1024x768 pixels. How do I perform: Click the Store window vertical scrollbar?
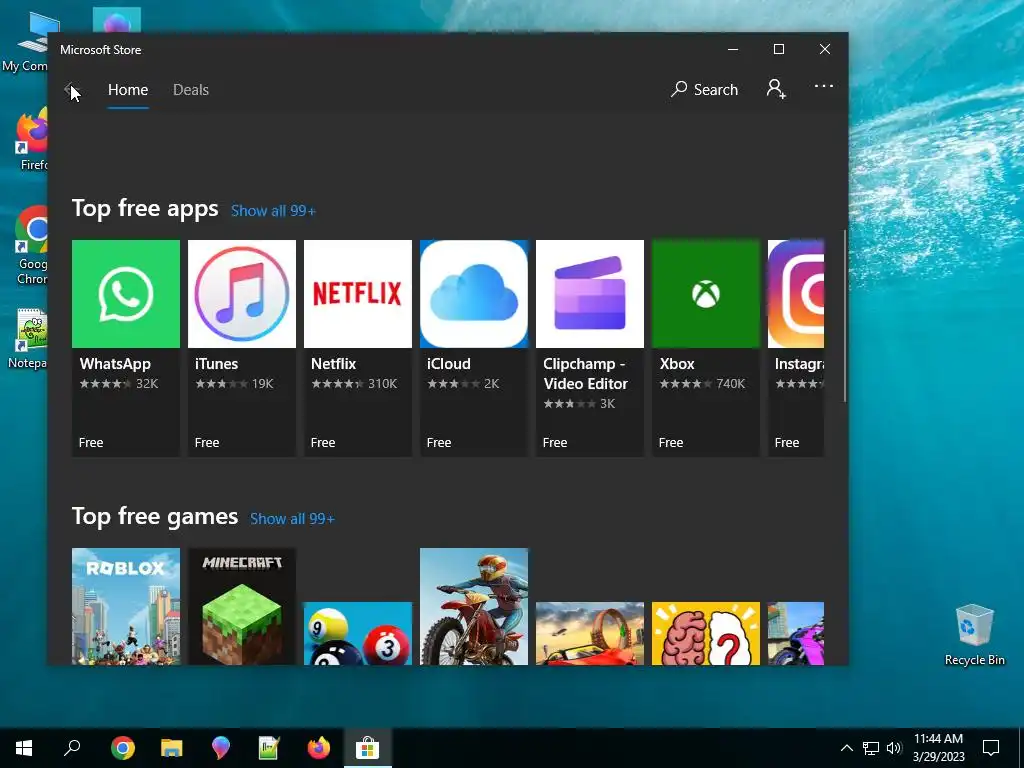point(844,316)
